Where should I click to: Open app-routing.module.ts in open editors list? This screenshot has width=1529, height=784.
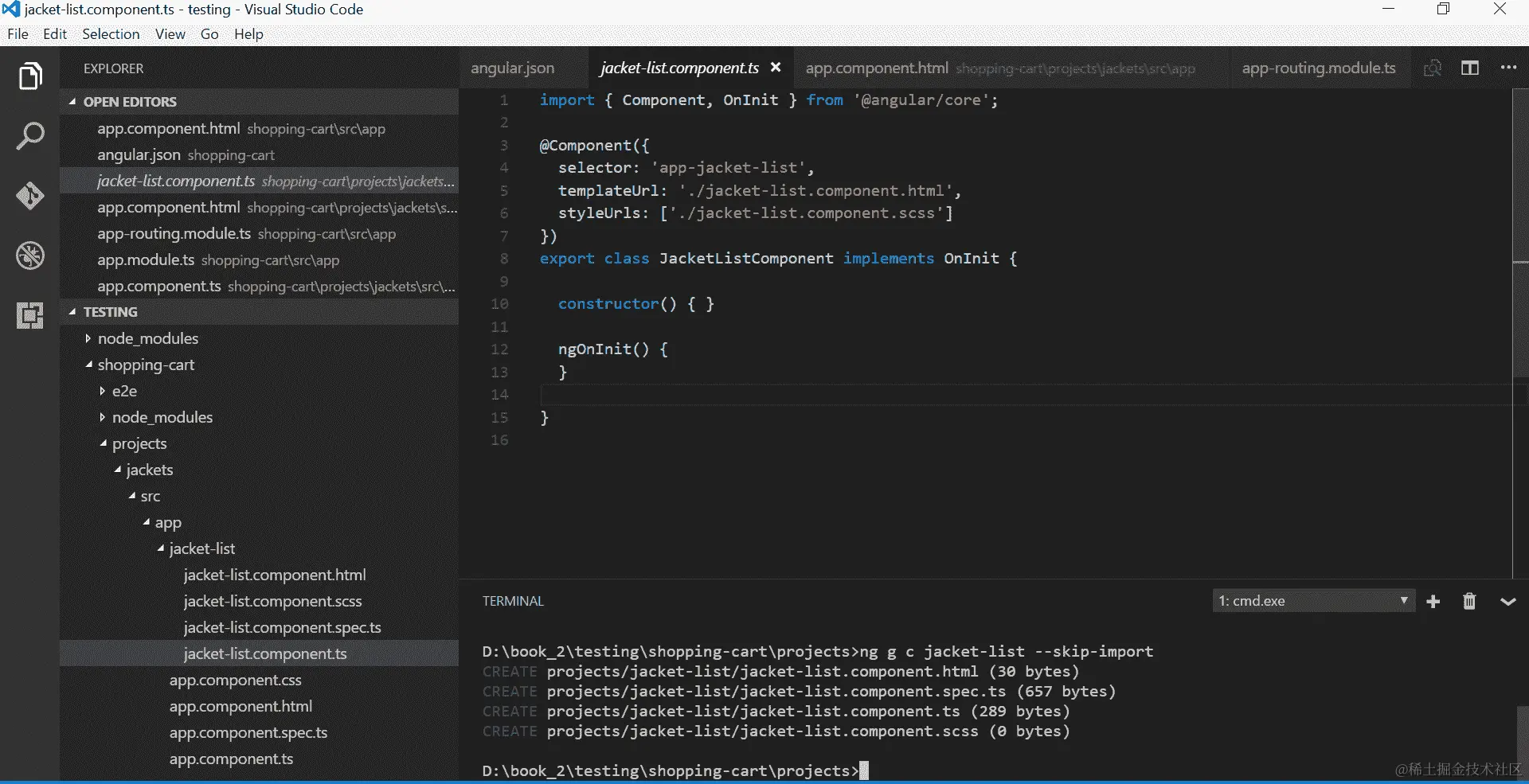[x=259, y=233]
